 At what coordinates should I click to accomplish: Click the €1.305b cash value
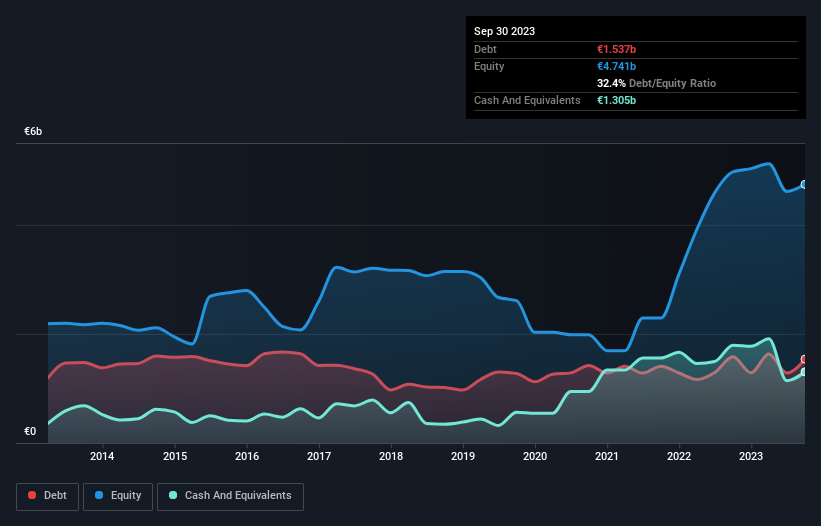tap(616, 100)
